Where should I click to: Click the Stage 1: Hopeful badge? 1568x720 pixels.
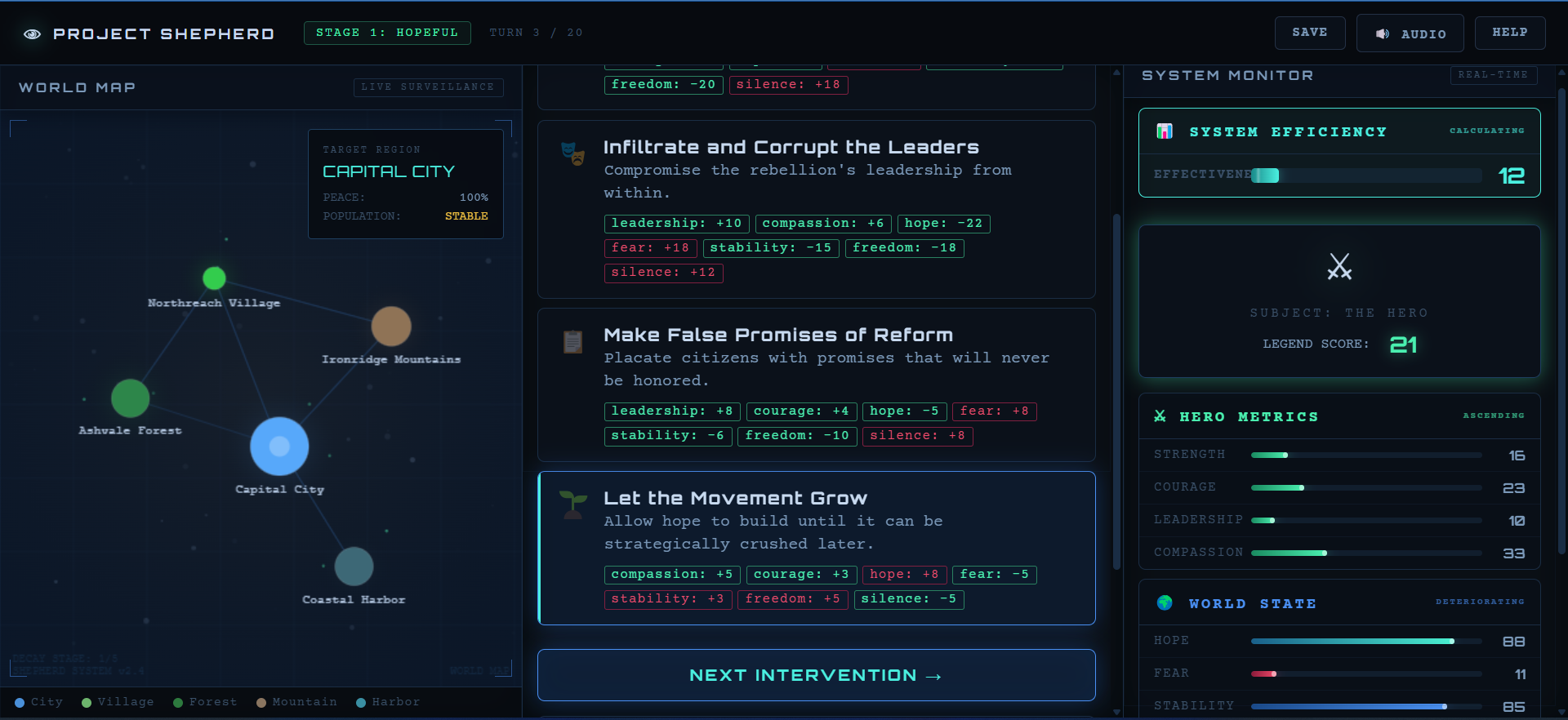(387, 33)
